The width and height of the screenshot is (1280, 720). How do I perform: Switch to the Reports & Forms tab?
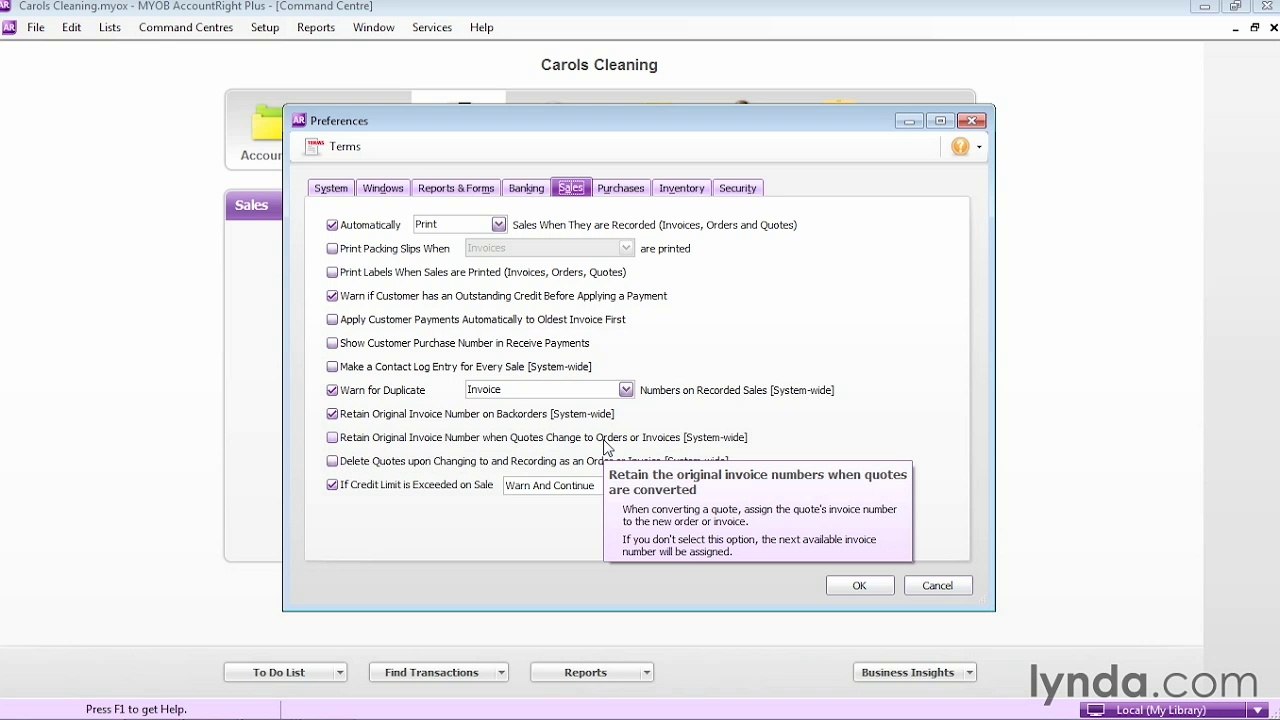point(456,188)
